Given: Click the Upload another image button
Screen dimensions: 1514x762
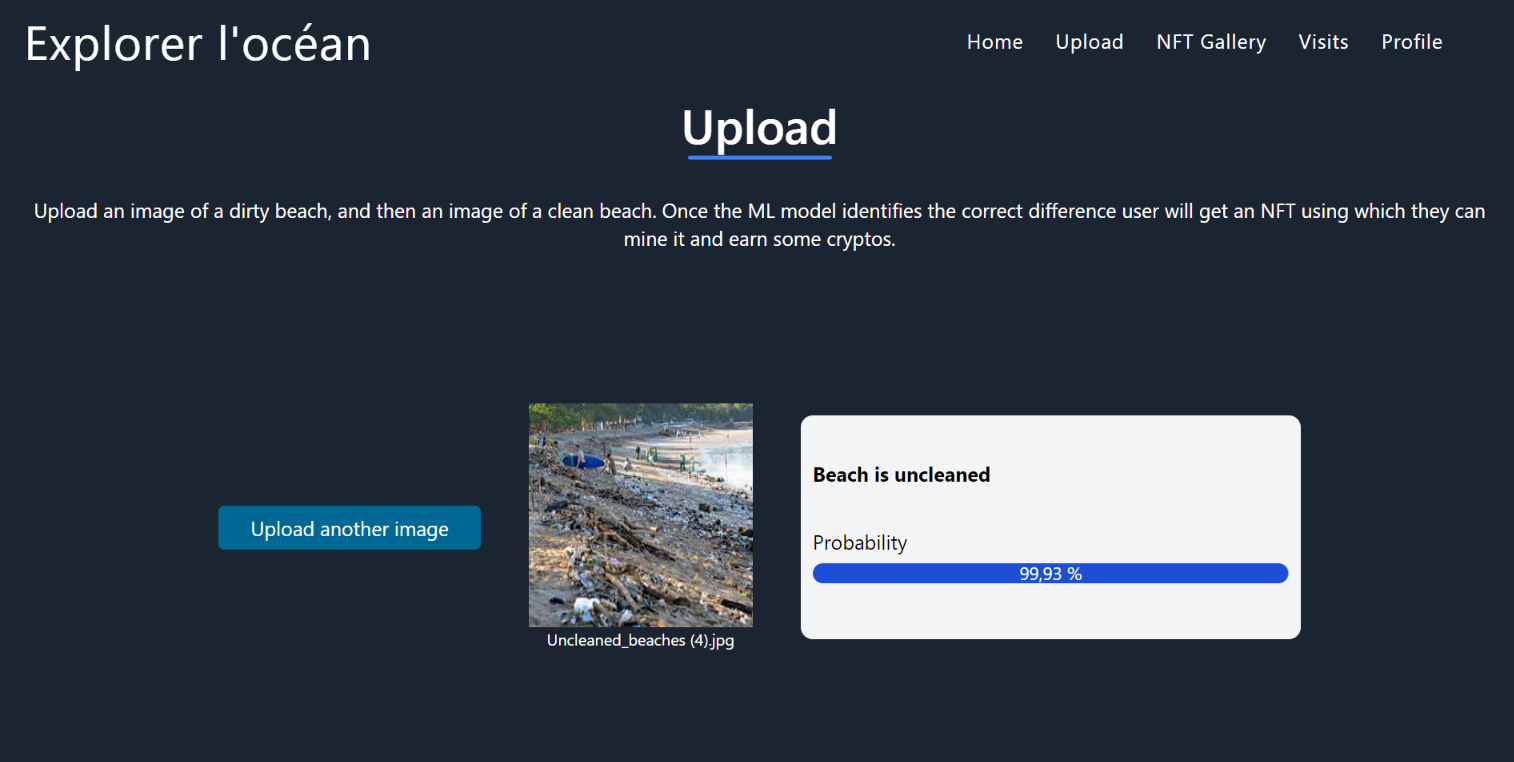Looking at the screenshot, I should [x=349, y=528].
